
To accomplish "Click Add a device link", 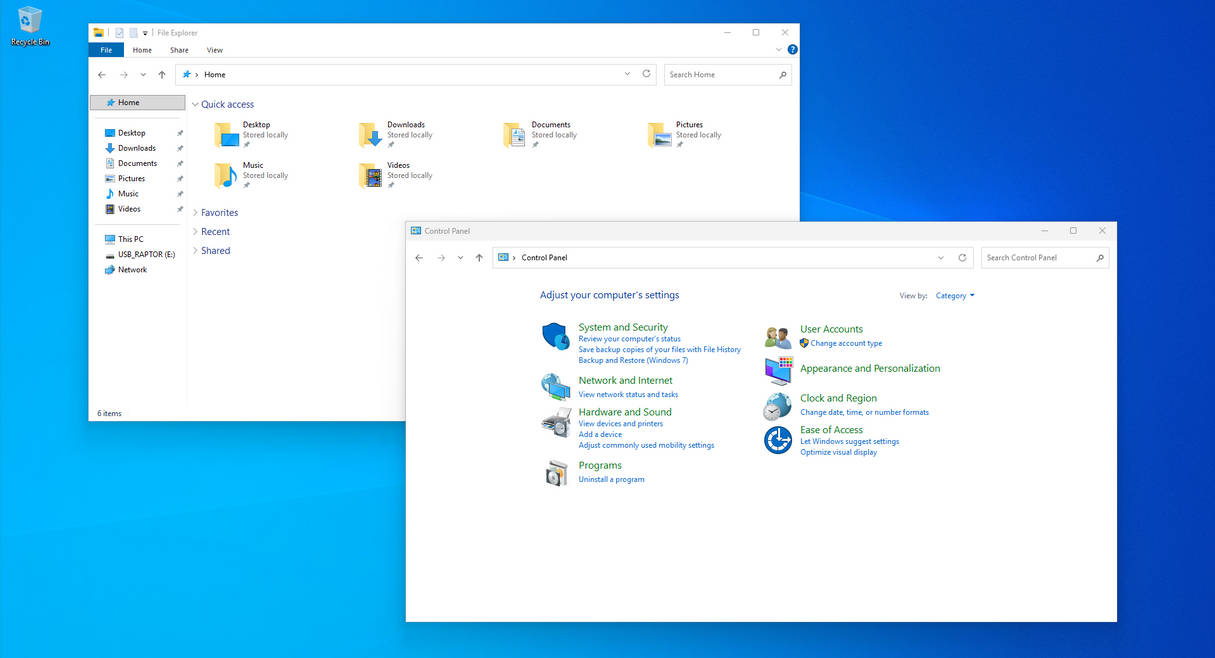I will click(600, 434).
